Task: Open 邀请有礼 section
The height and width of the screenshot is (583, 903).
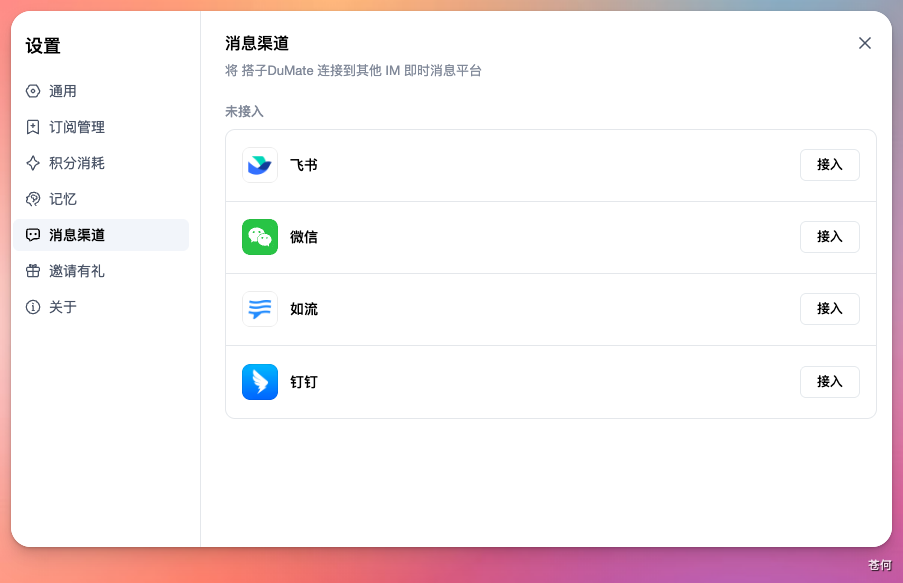Action: [101, 271]
